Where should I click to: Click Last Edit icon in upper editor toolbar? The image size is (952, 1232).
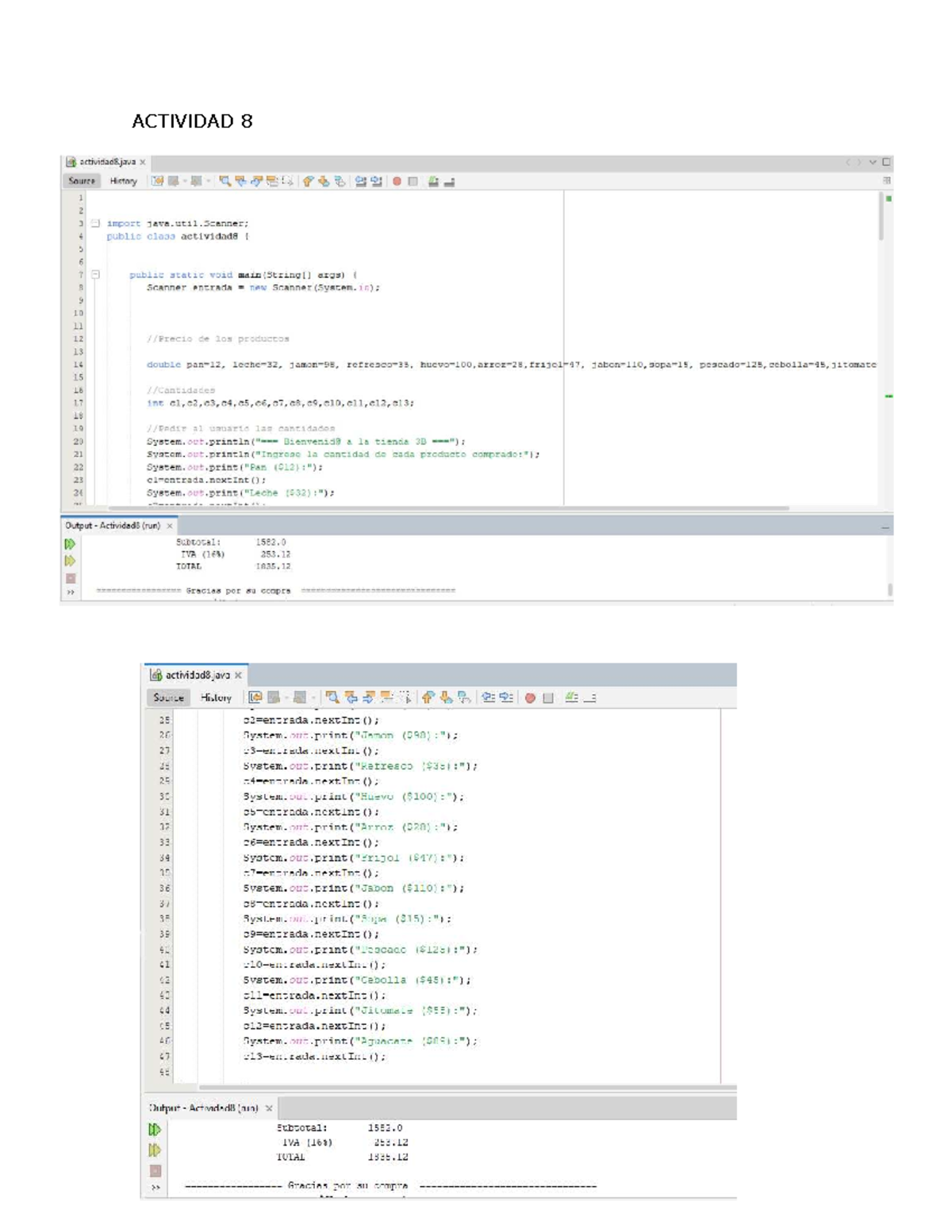[157, 181]
